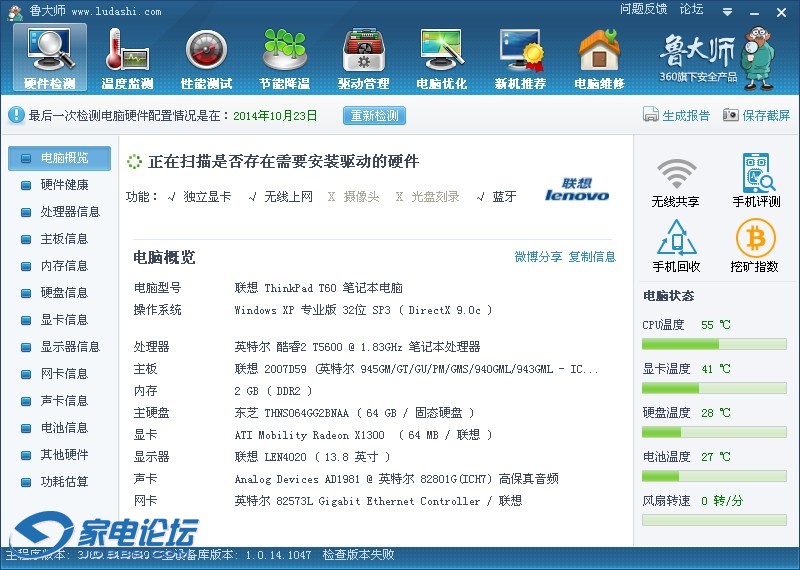Open the 驱动管理 driver toolbox icon

363,57
